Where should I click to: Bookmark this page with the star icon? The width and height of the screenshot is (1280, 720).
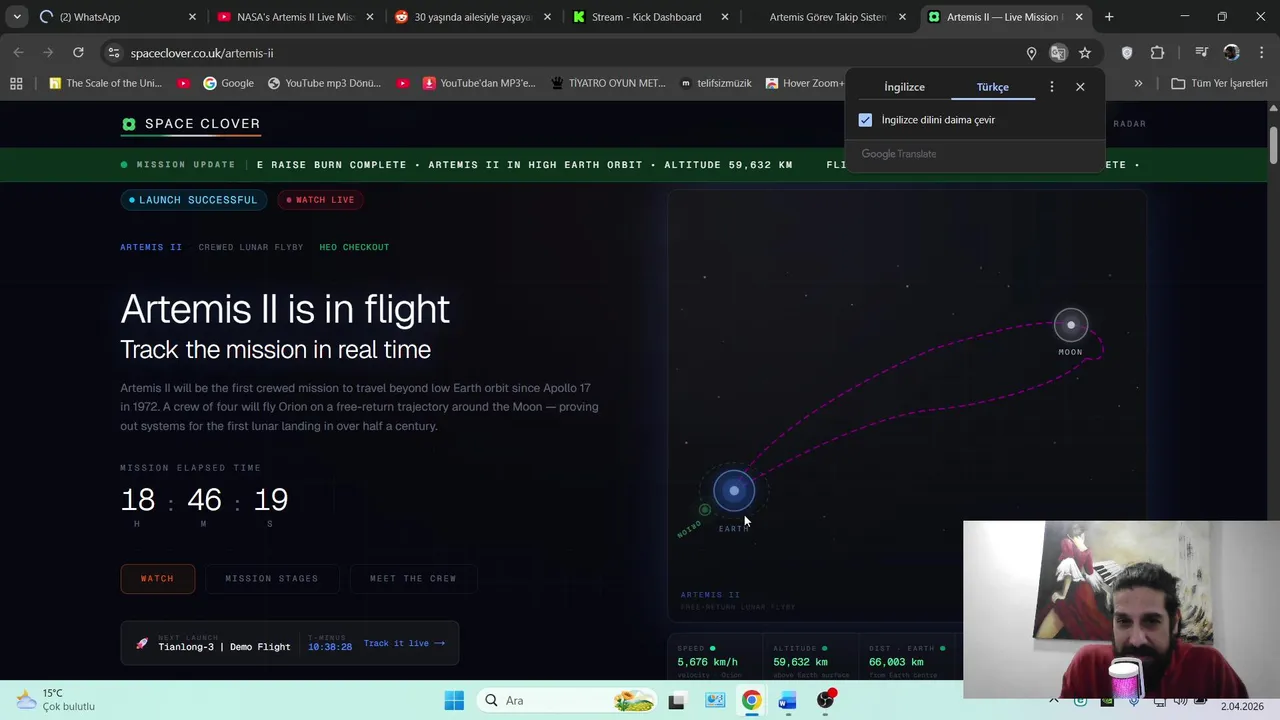click(1085, 53)
